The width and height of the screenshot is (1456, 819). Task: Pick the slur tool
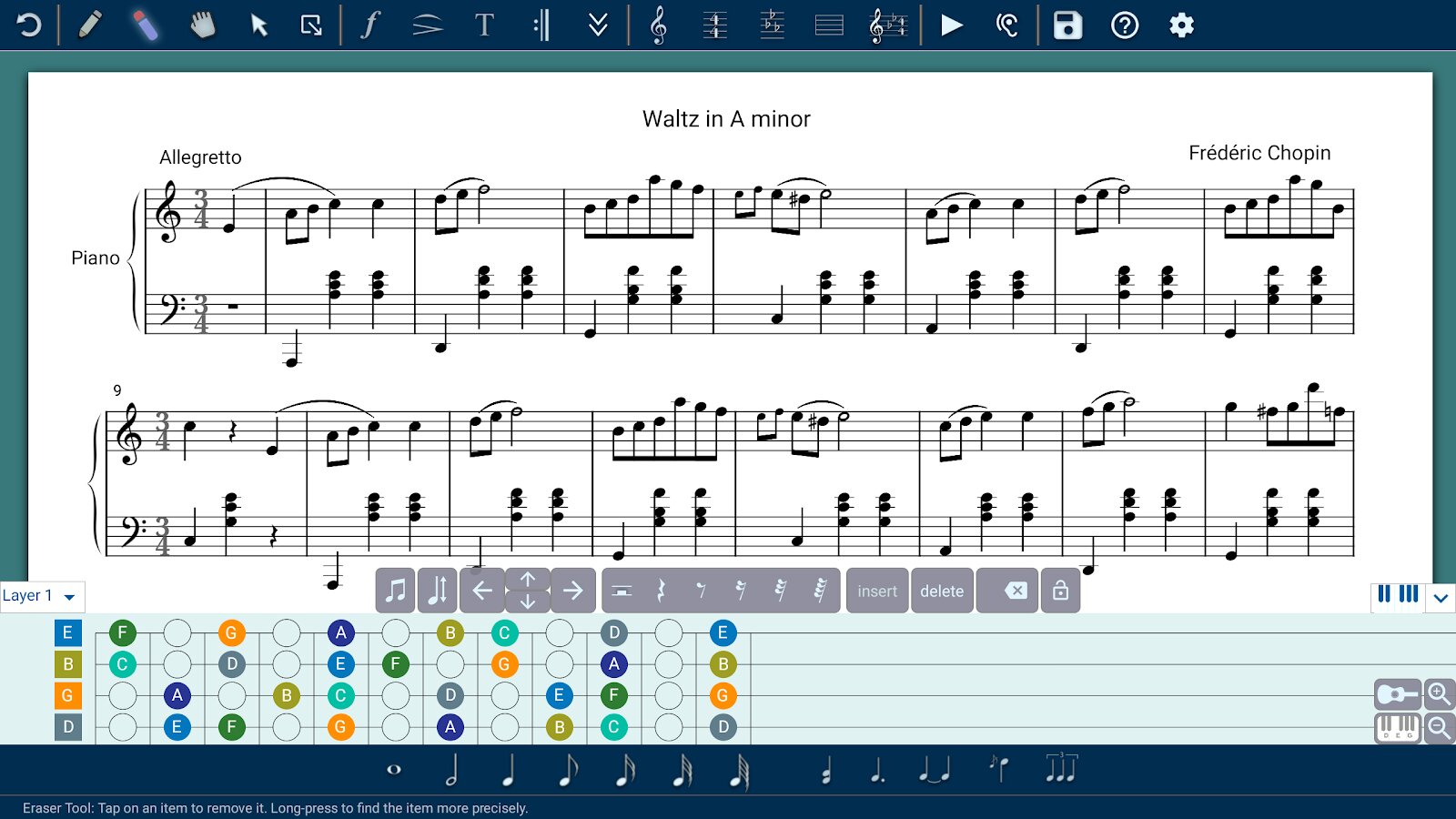427,25
